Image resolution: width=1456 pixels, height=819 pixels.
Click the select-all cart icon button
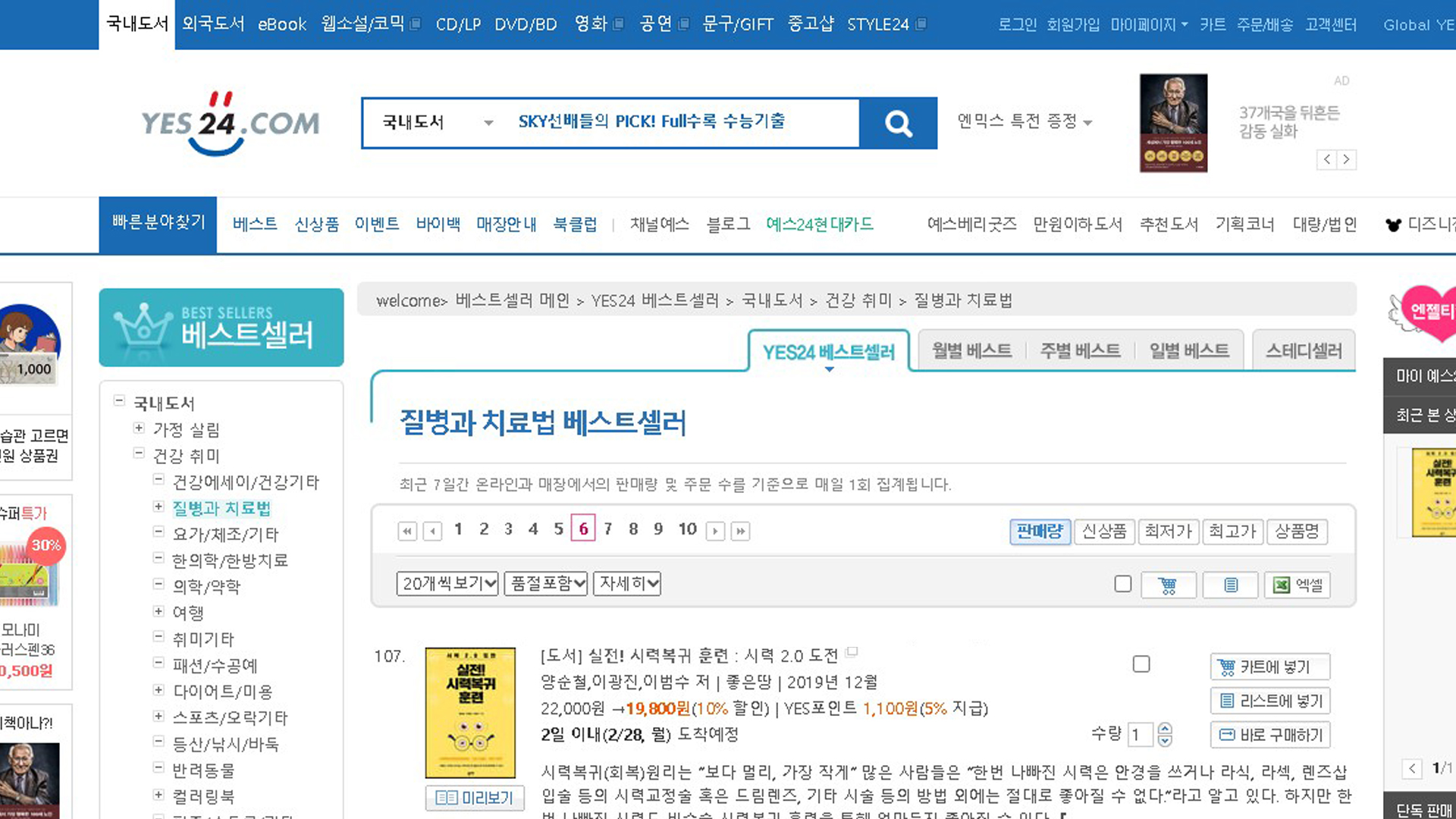point(1168,585)
